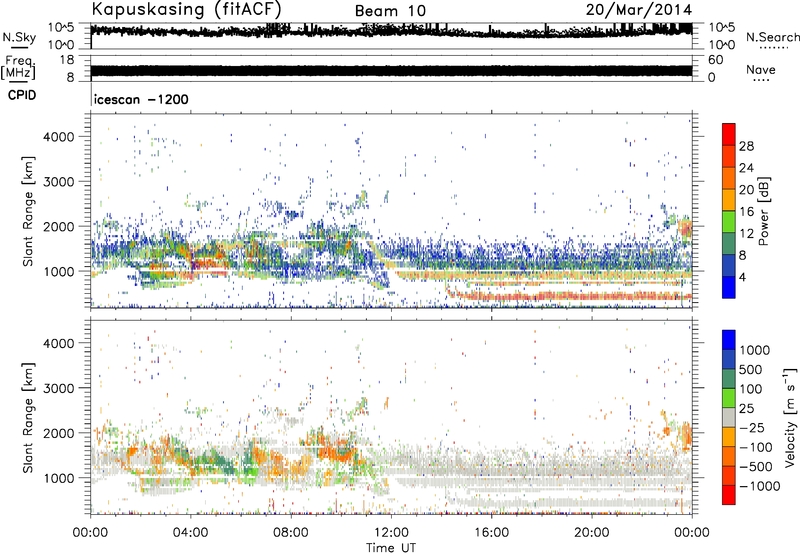Select the 24 label on Power colorbar
Image resolution: width=800 pixels, height=554 pixels.
[x=746, y=168]
